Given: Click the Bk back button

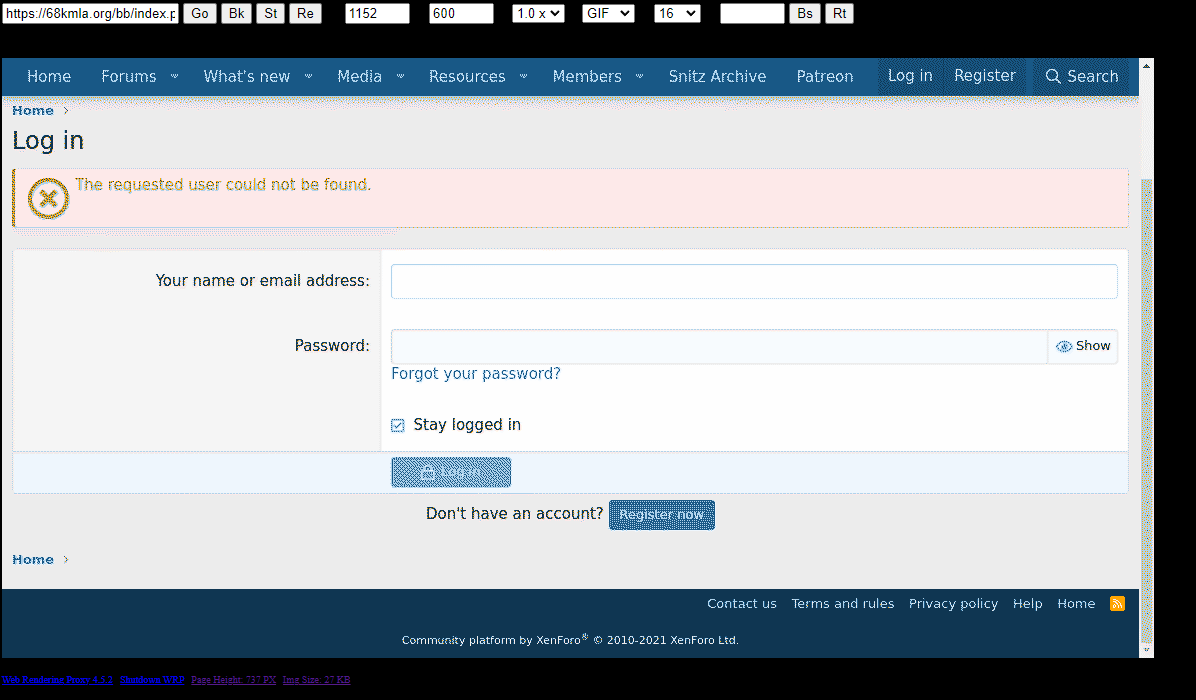Looking at the screenshot, I should pyautogui.click(x=236, y=13).
